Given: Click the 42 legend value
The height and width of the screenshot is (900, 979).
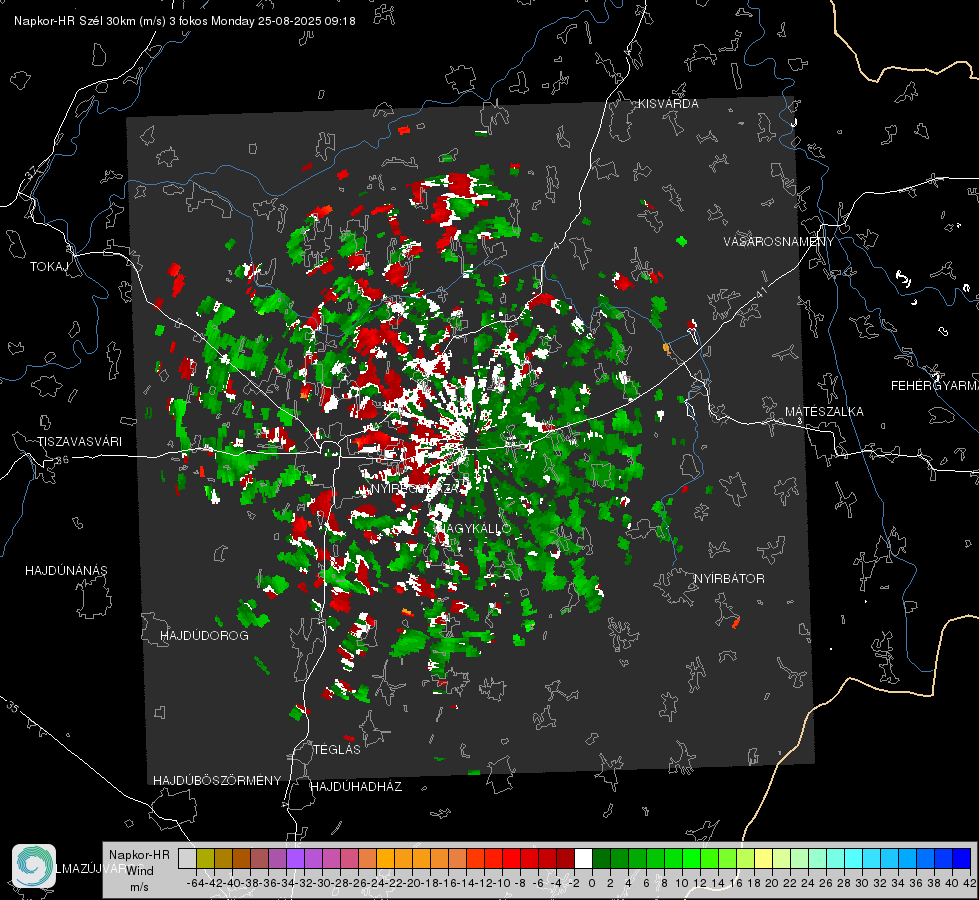Looking at the screenshot, I should click(970, 883).
